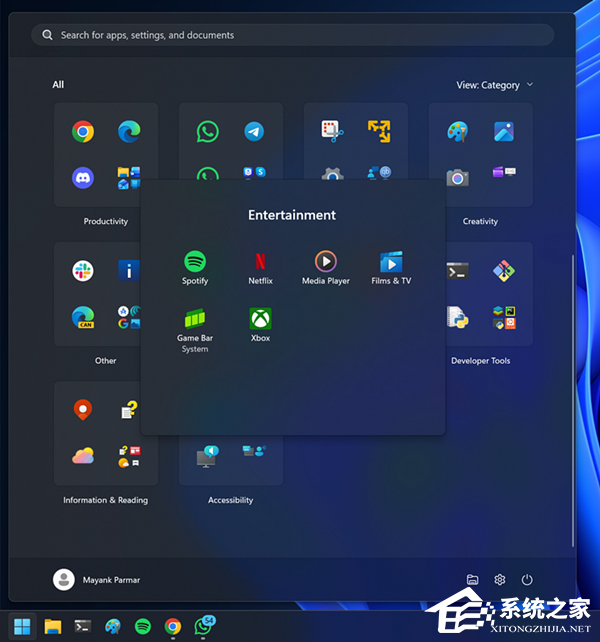600x642 pixels.
Task: Open Get Help question mark icon
Action: 129,410
